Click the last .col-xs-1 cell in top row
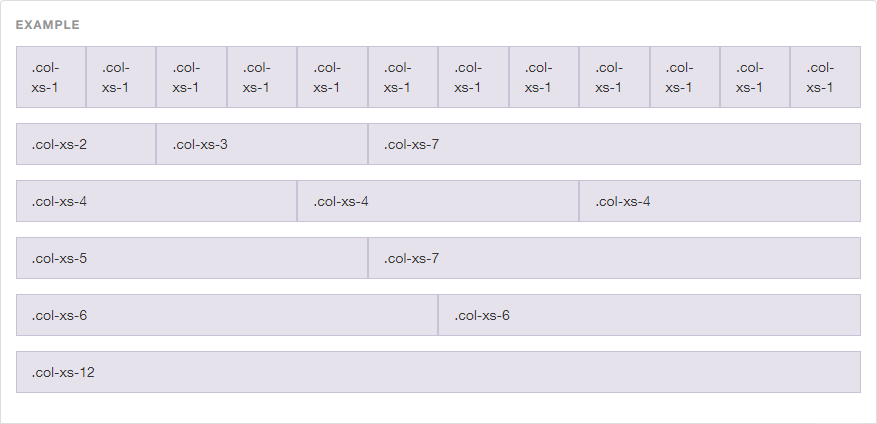The width and height of the screenshot is (877, 424). coord(826,77)
